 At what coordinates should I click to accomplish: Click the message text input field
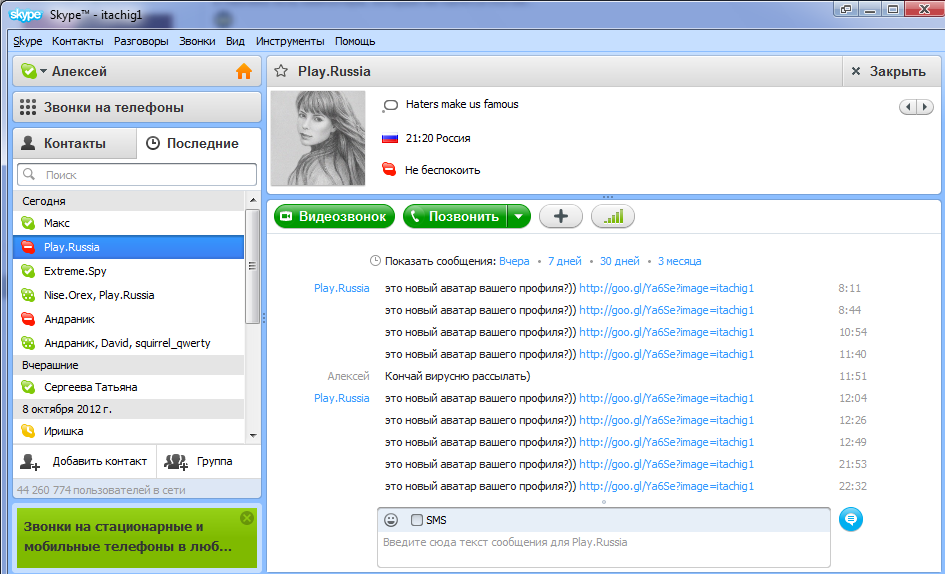(603, 549)
